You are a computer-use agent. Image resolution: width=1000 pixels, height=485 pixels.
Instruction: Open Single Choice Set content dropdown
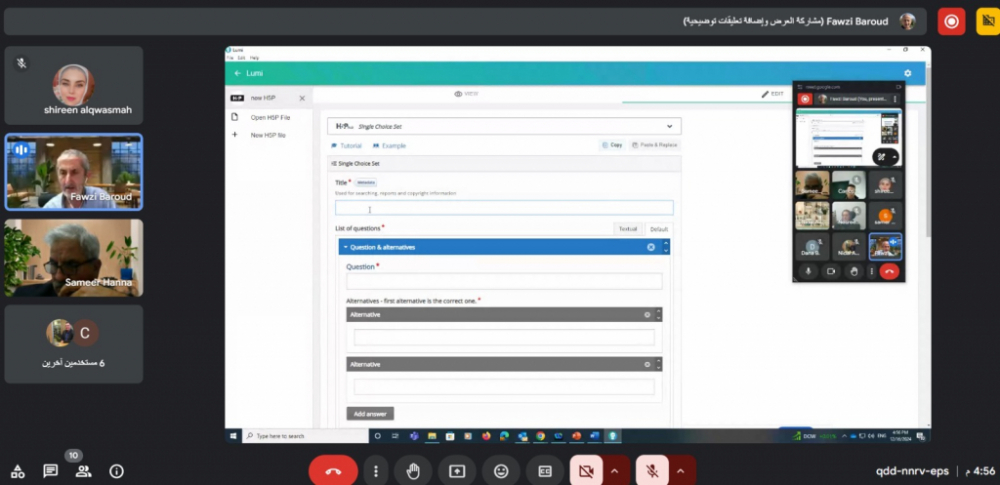pos(504,126)
